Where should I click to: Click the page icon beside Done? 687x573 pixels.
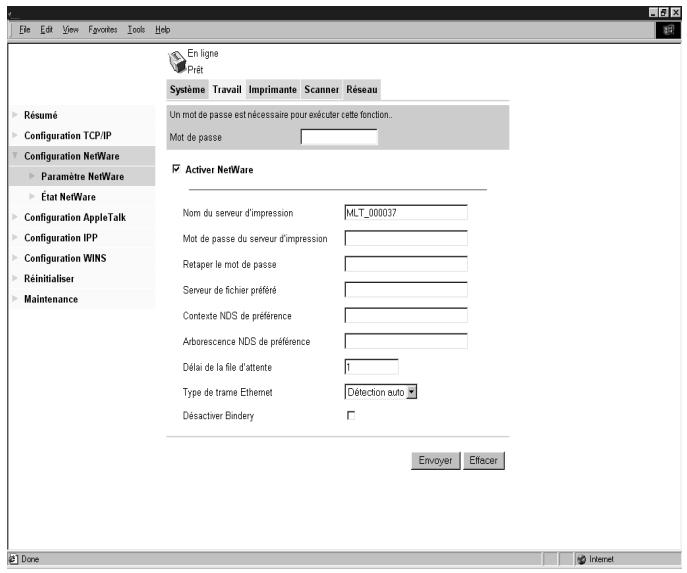coord(14,559)
